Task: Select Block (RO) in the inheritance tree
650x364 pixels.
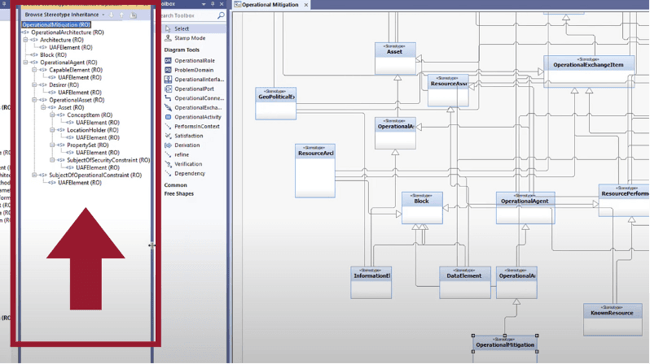Action: (53, 55)
